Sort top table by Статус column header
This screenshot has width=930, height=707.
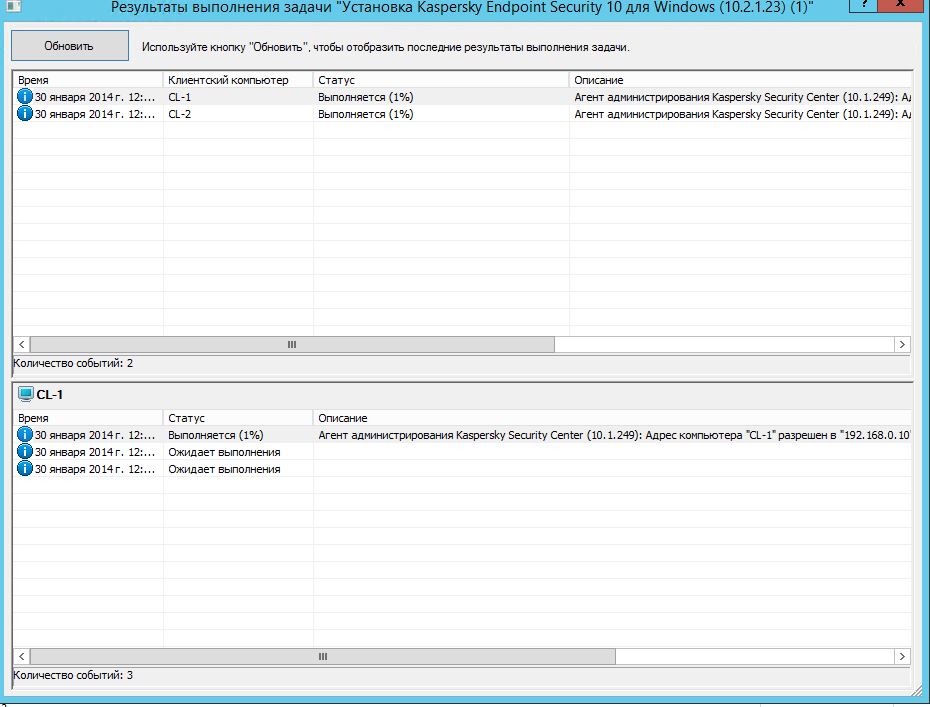point(441,80)
